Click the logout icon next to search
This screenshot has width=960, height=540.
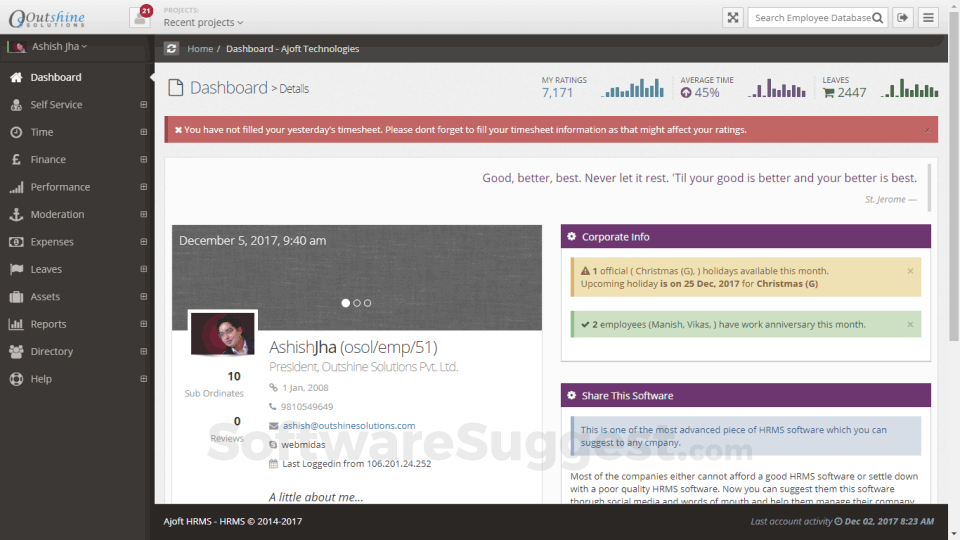tap(902, 18)
